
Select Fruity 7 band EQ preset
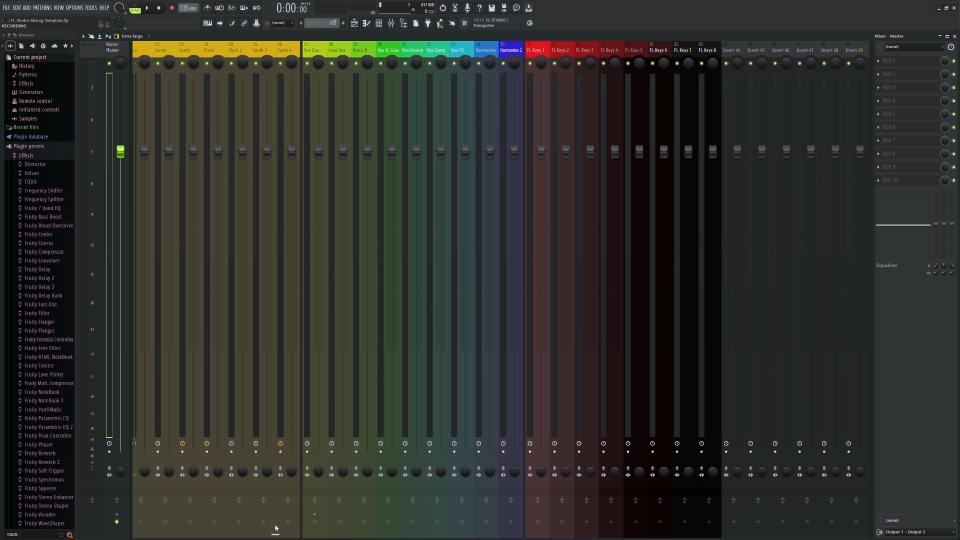(42, 208)
